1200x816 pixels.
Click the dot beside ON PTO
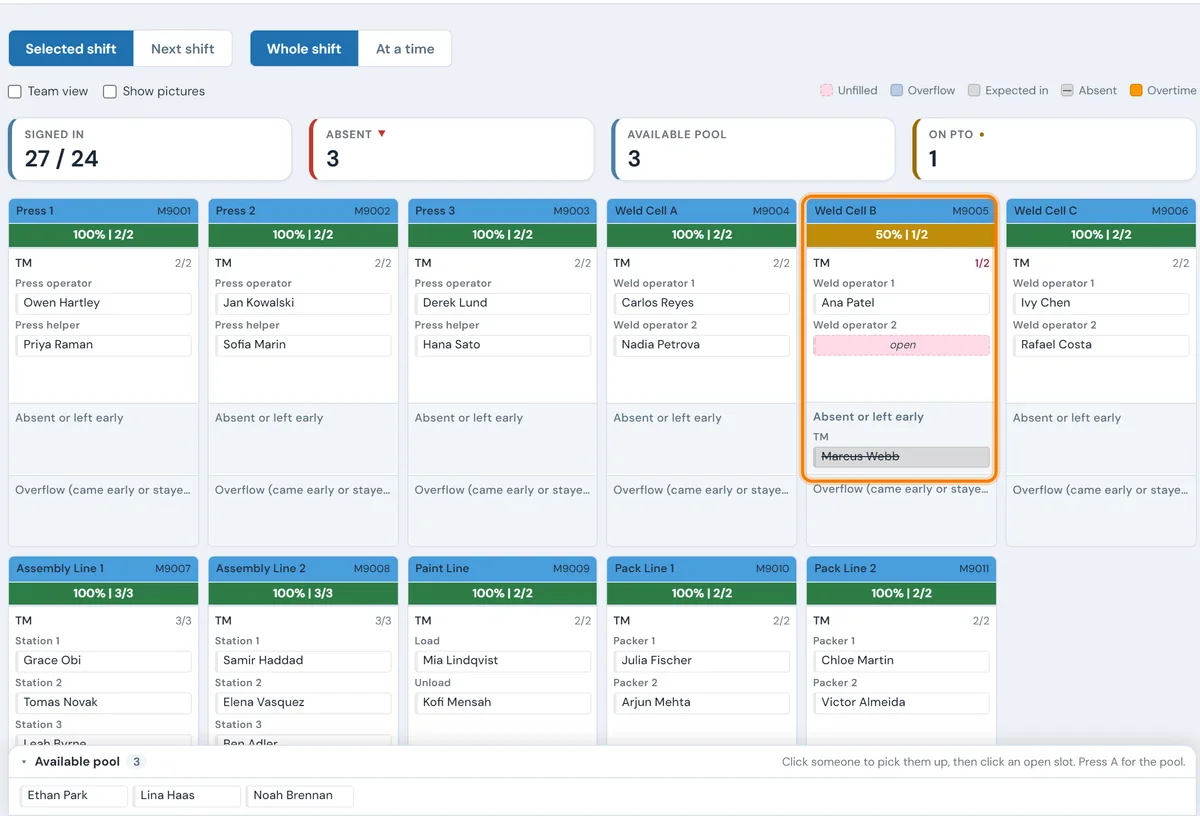(x=982, y=134)
